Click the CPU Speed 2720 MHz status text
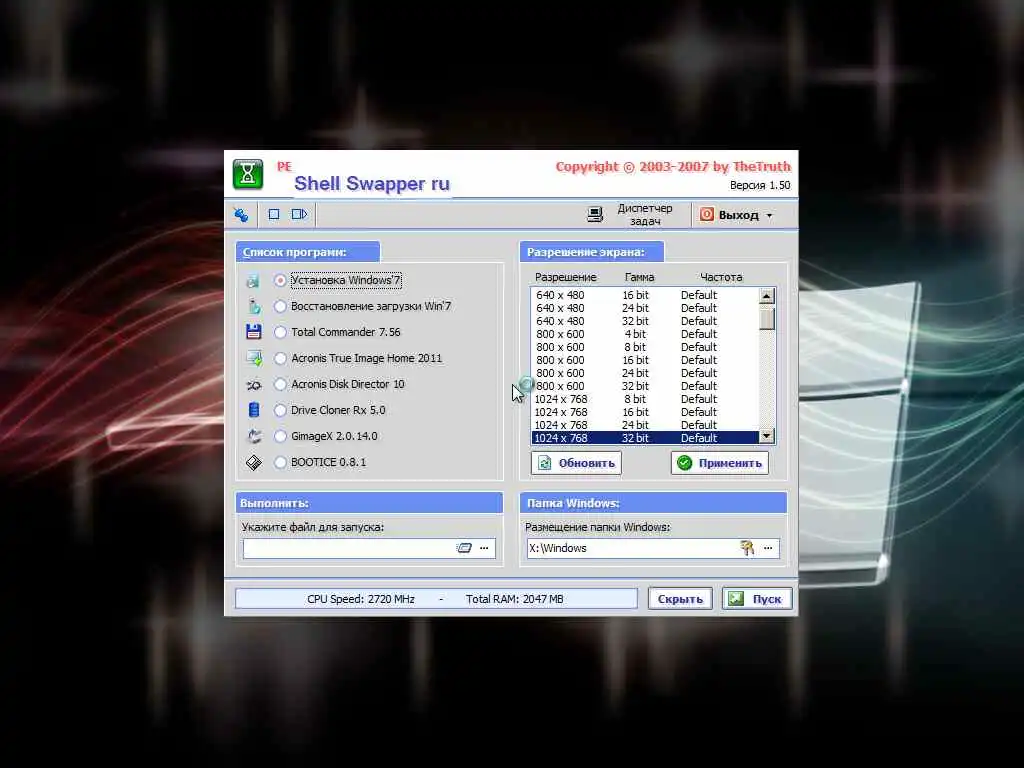 point(360,599)
